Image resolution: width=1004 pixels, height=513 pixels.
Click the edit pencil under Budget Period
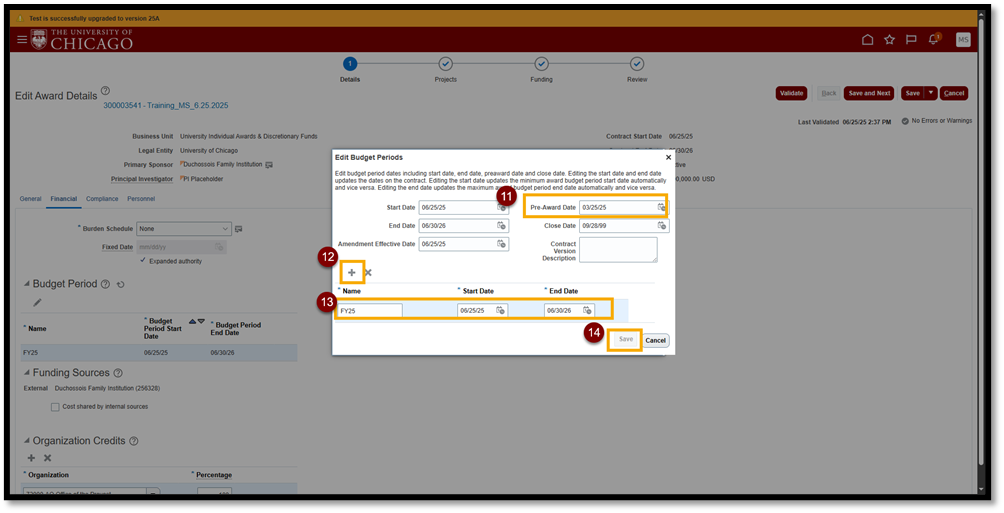(x=37, y=302)
